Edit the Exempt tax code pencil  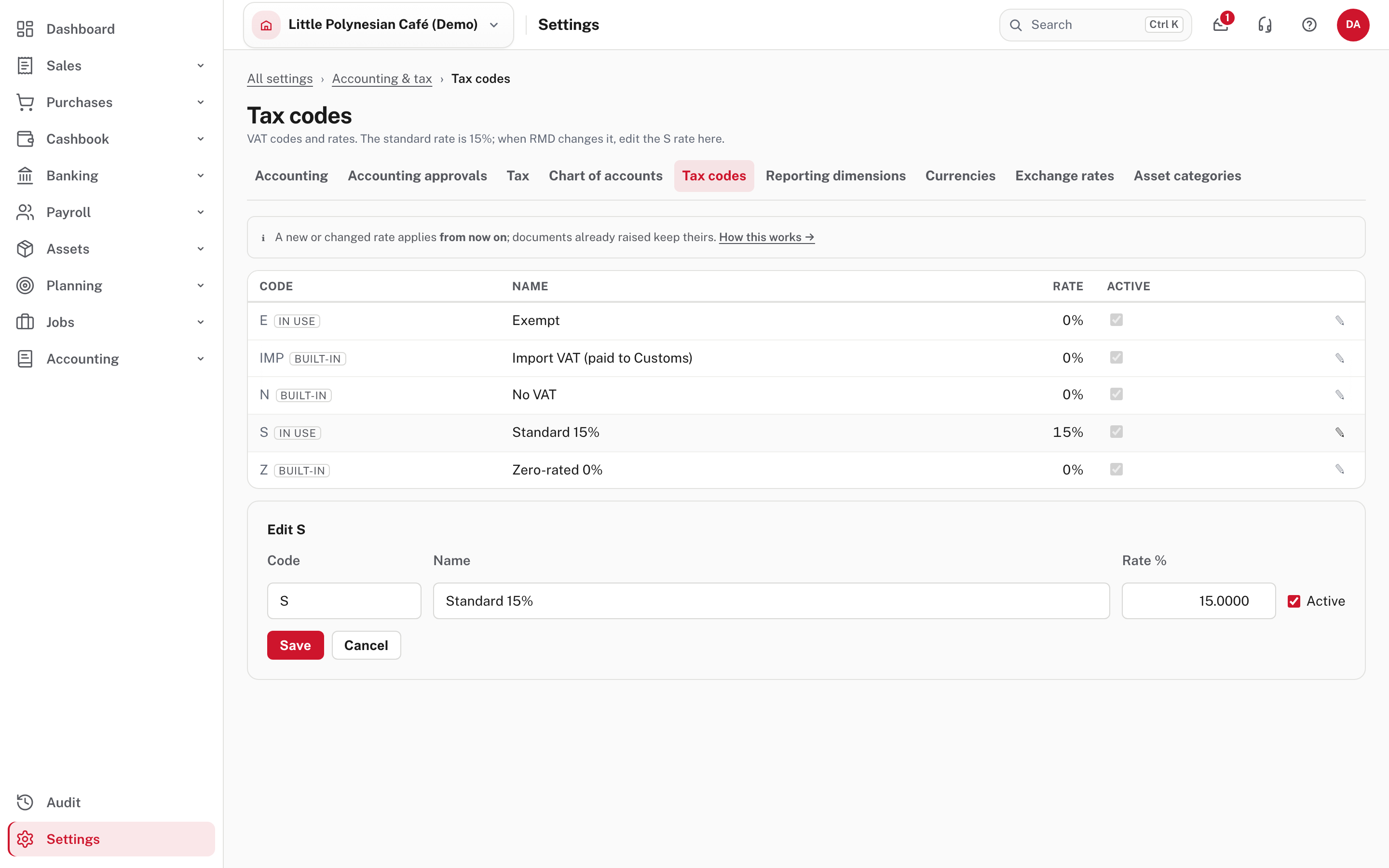[1340, 320]
